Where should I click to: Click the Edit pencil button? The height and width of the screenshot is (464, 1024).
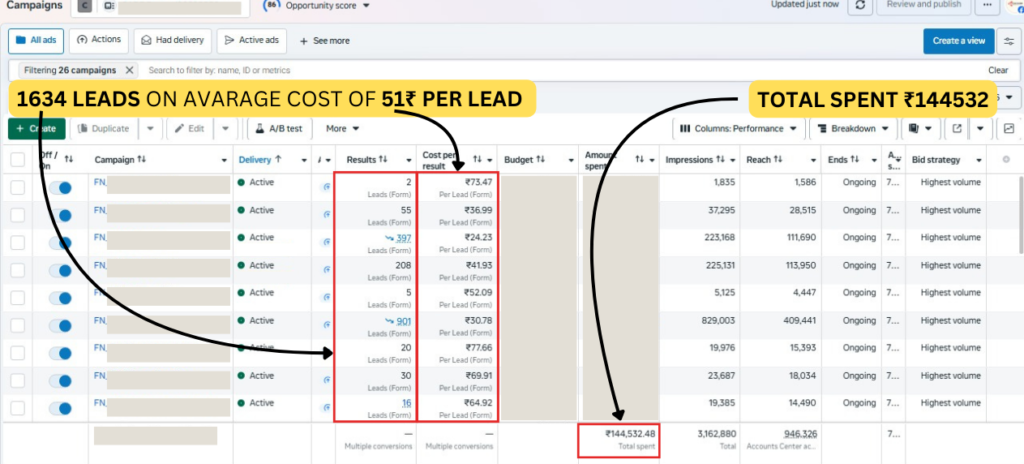point(189,129)
